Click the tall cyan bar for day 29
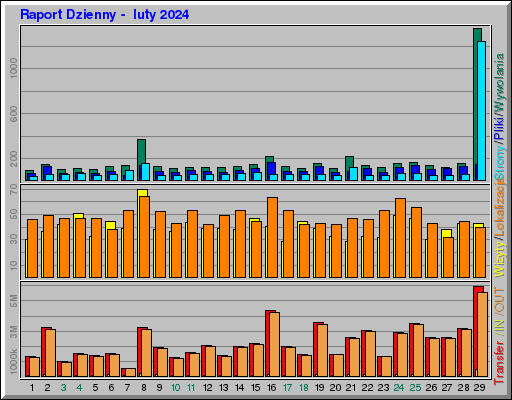The width and height of the screenshot is (512, 400). 482,111
